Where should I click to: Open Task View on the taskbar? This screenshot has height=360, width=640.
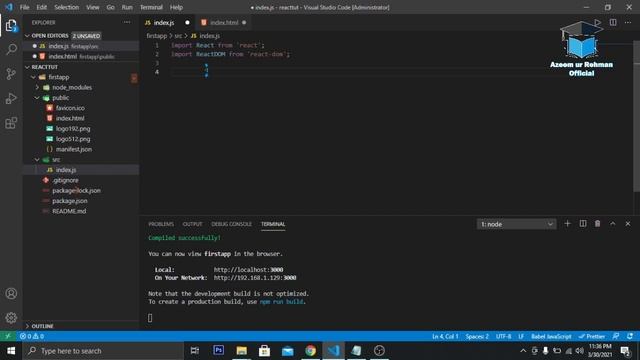[195, 351]
